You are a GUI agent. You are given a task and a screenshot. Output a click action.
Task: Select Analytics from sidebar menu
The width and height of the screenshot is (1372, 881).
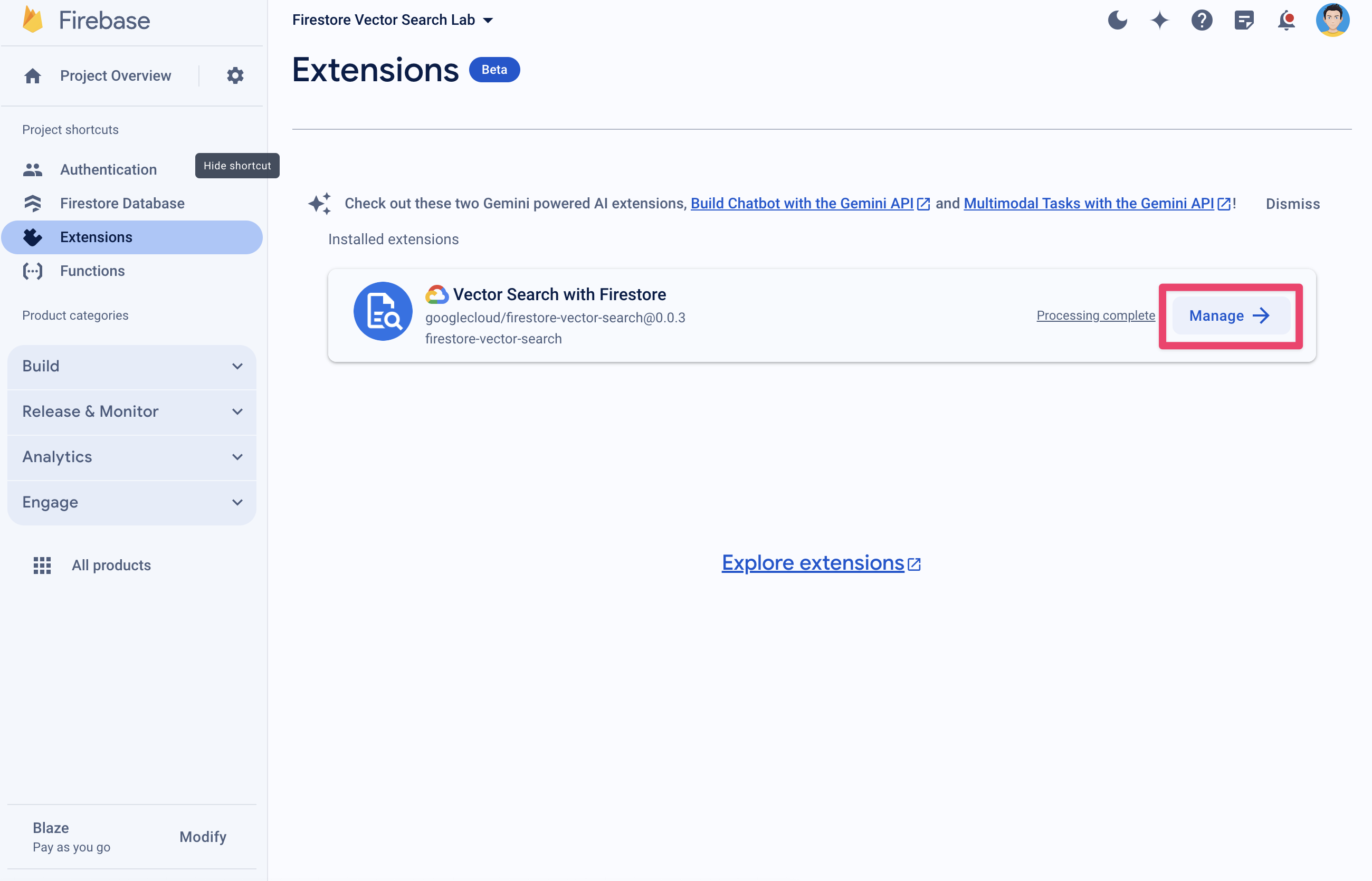click(x=57, y=457)
